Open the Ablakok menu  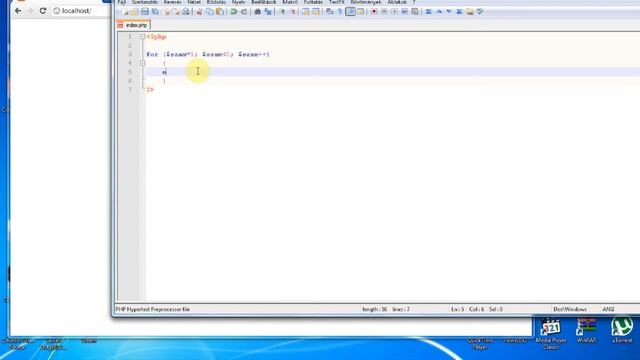pos(397,2)
